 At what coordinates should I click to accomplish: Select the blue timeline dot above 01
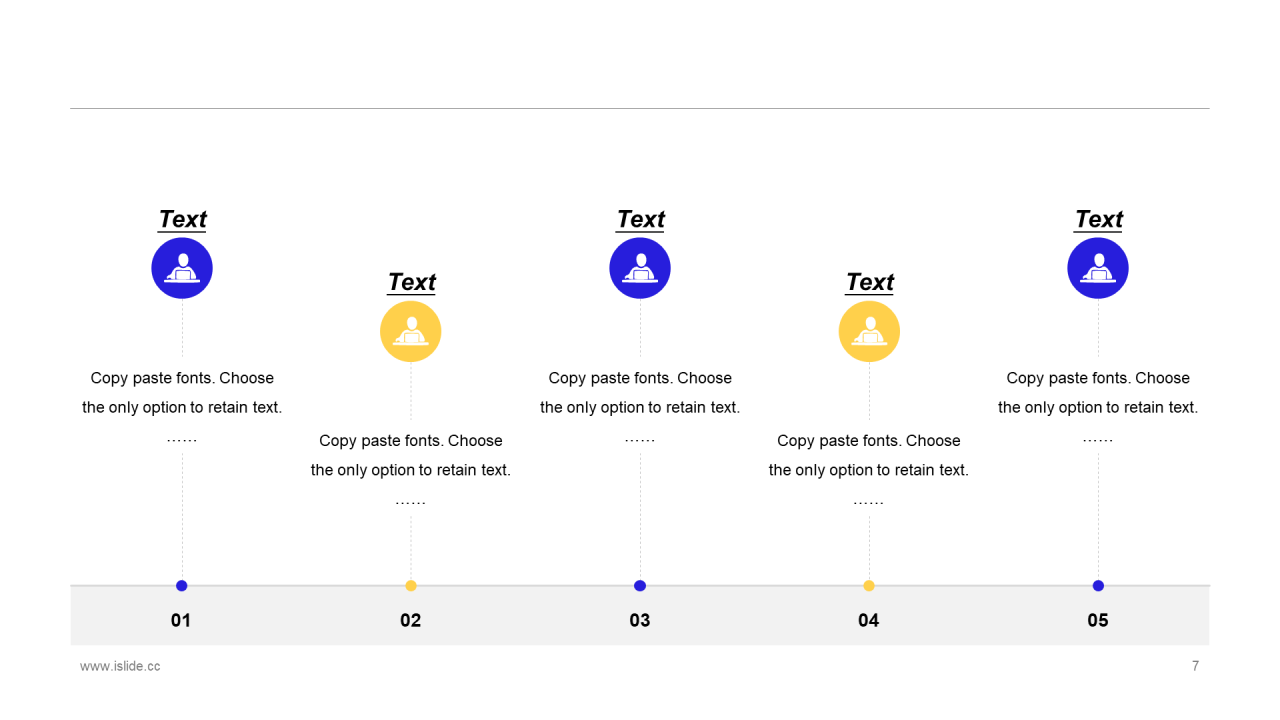coord(182,586)
